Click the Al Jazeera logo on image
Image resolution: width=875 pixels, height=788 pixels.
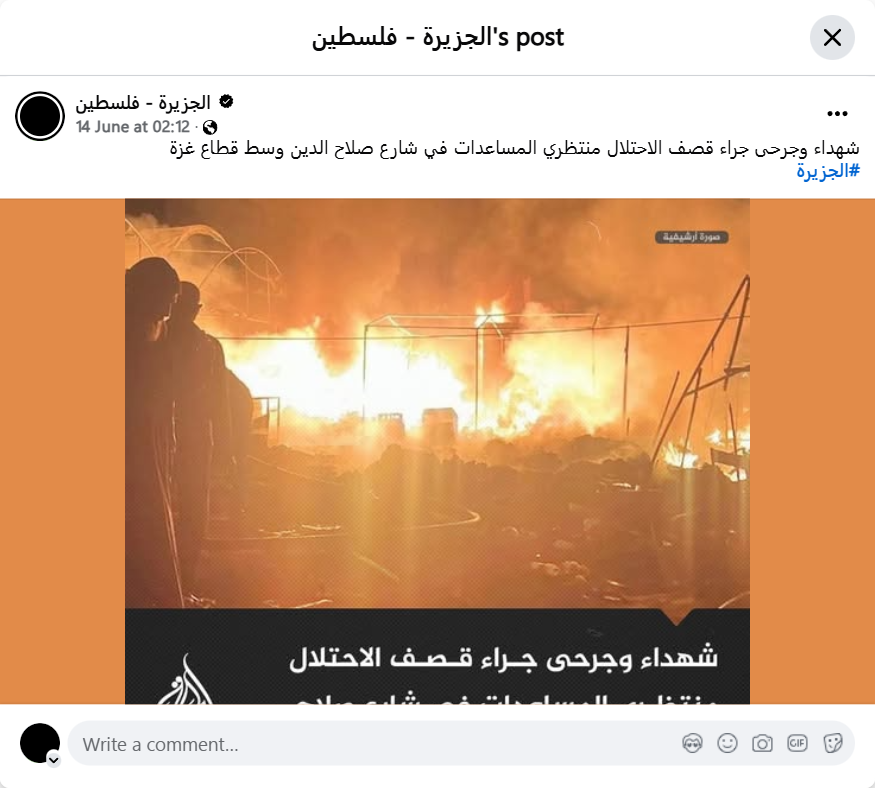point(185,682)
